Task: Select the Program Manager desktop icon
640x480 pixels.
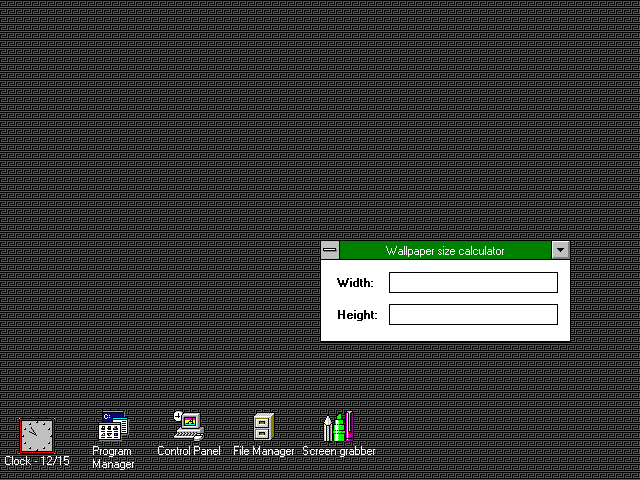Action: click(x=112, y=428)
